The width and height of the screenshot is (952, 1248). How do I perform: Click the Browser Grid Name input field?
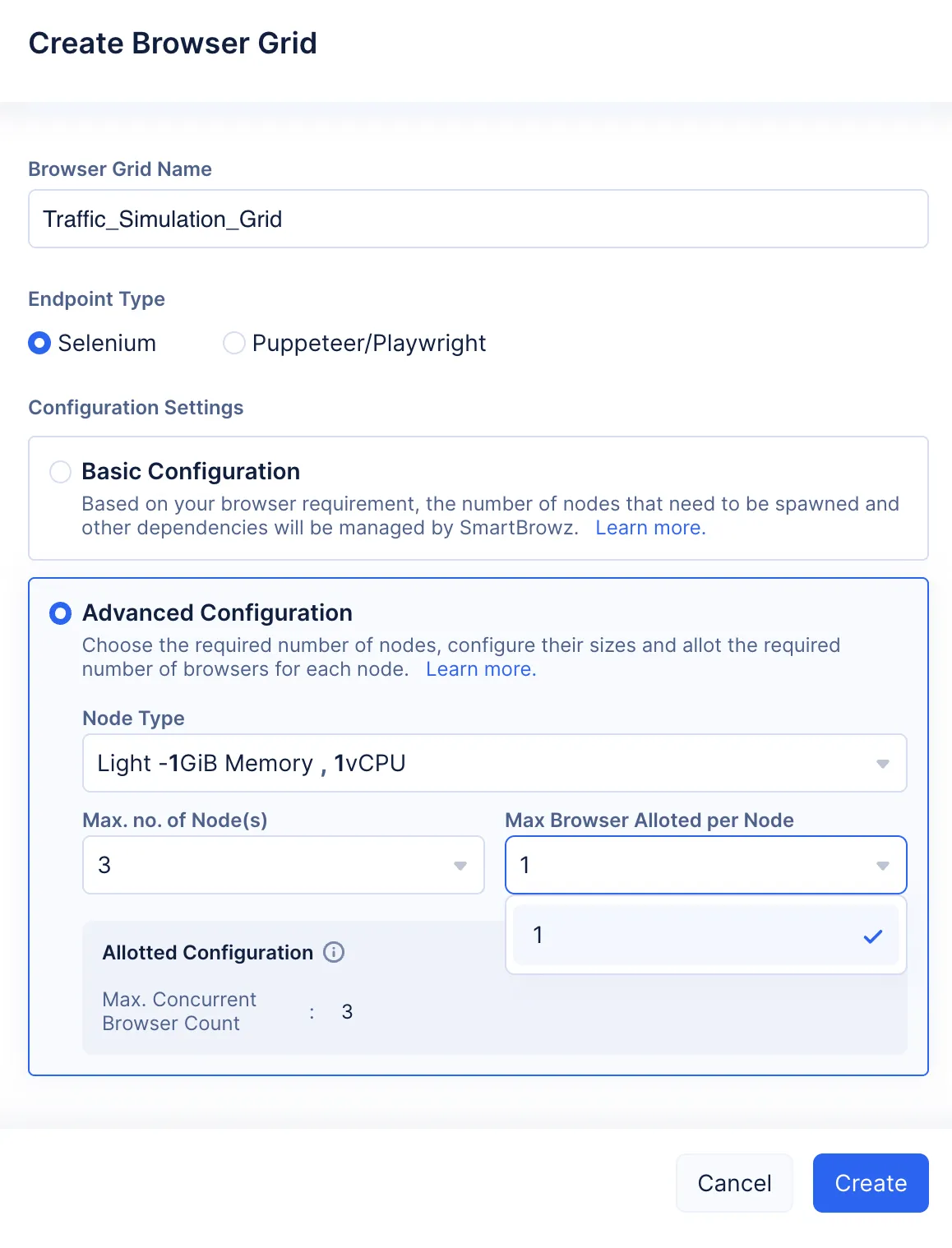pyautogui.click(x=478, y=219)
